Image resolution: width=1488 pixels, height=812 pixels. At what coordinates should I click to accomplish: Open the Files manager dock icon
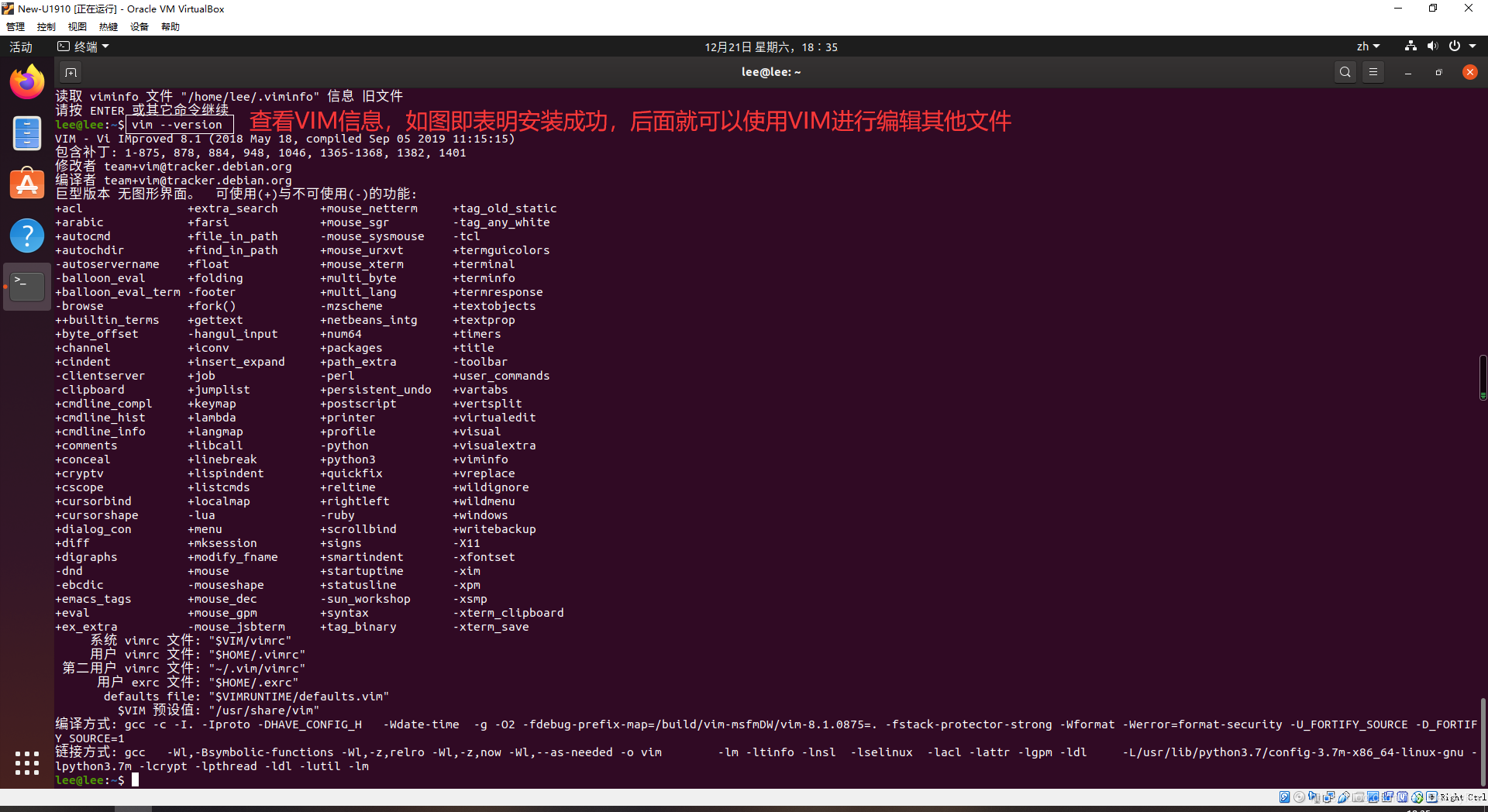click(x=27, y=133)
